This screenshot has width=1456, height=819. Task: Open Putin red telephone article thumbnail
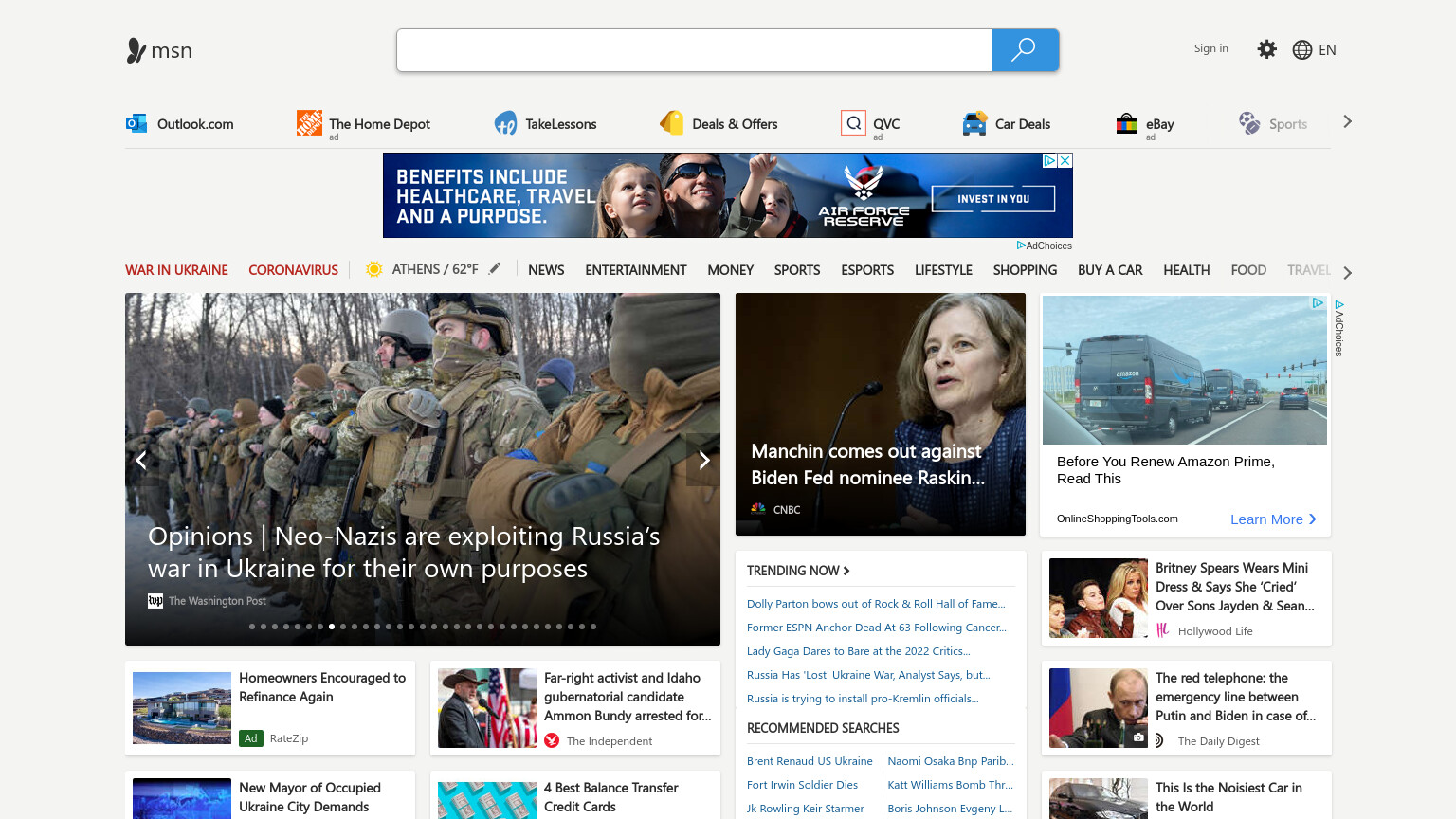[1099, 708]
